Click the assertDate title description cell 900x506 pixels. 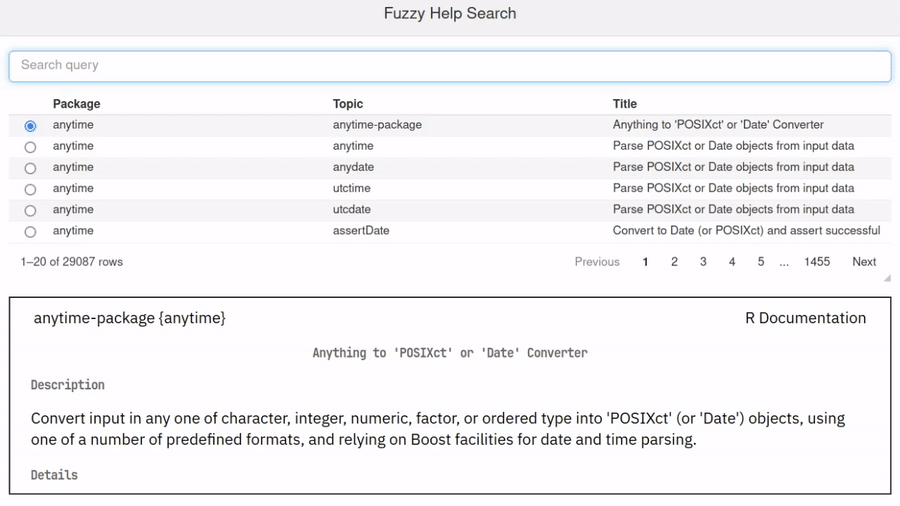746,231
